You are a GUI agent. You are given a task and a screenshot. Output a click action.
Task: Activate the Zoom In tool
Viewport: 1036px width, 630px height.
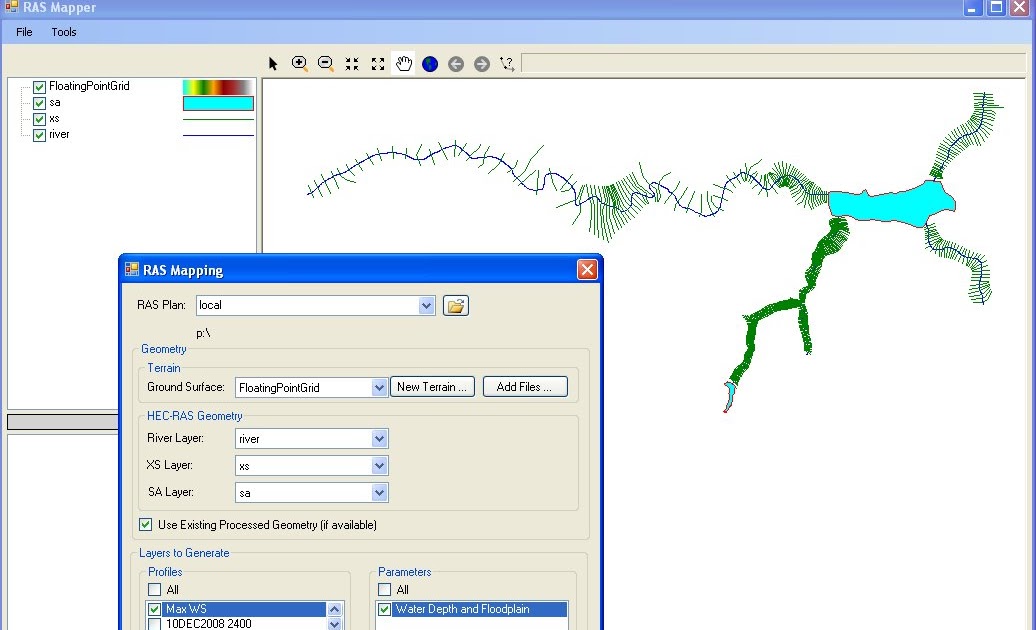pos(299,63)
